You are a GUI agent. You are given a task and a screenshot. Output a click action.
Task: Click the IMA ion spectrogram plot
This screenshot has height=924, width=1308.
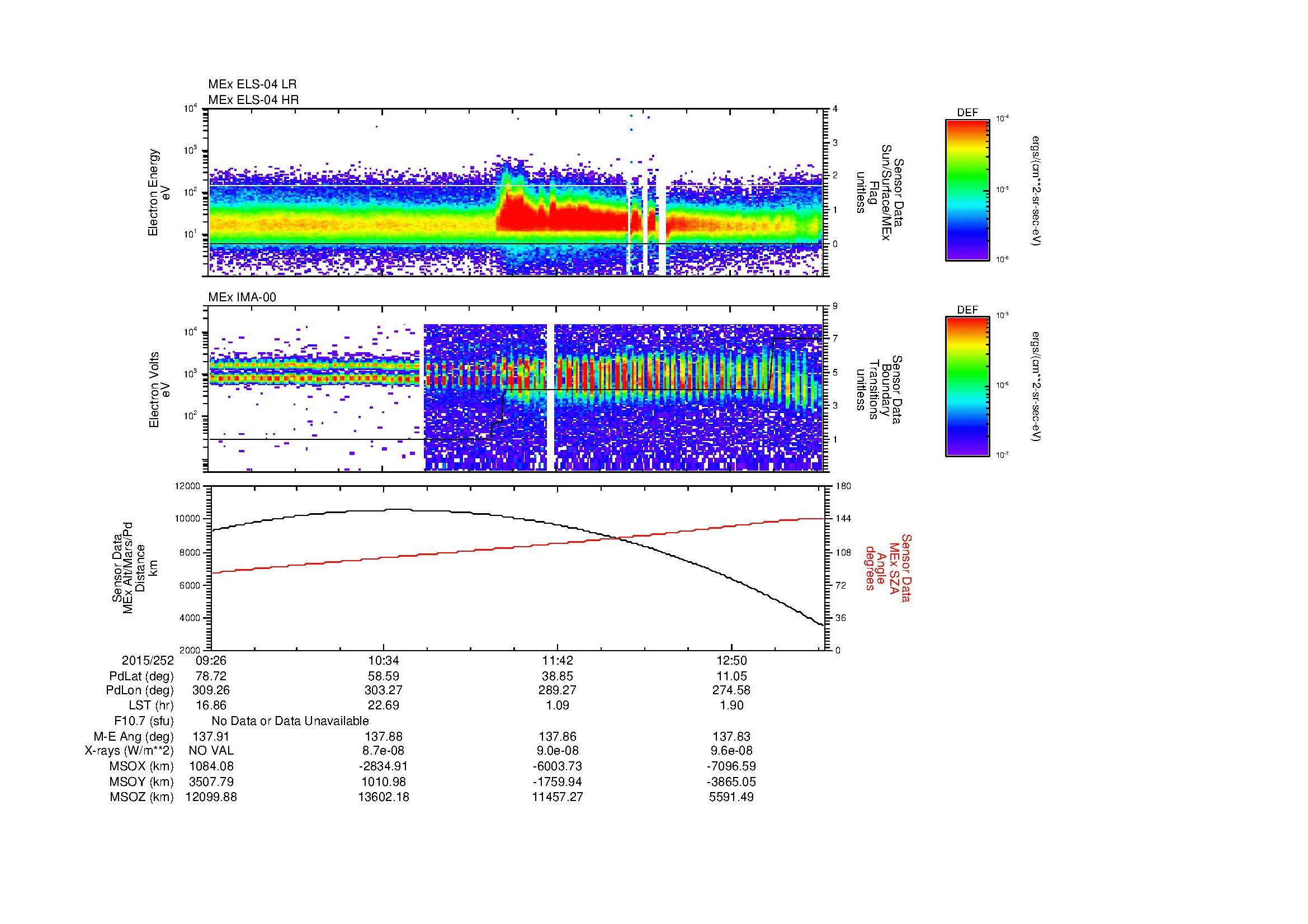pos(516,389)
